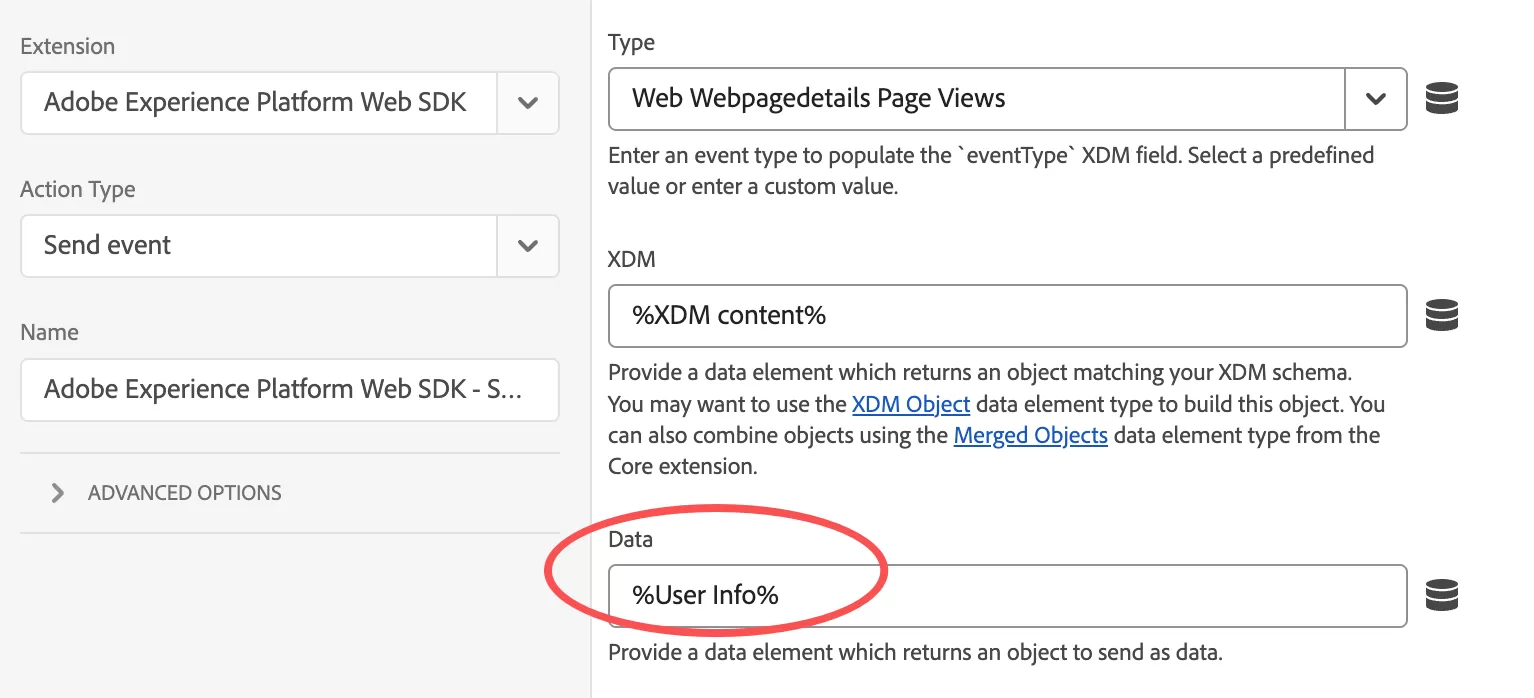Open data element picker beside Type field
The image size is (1534, 698).
[x=1441, y=98]
